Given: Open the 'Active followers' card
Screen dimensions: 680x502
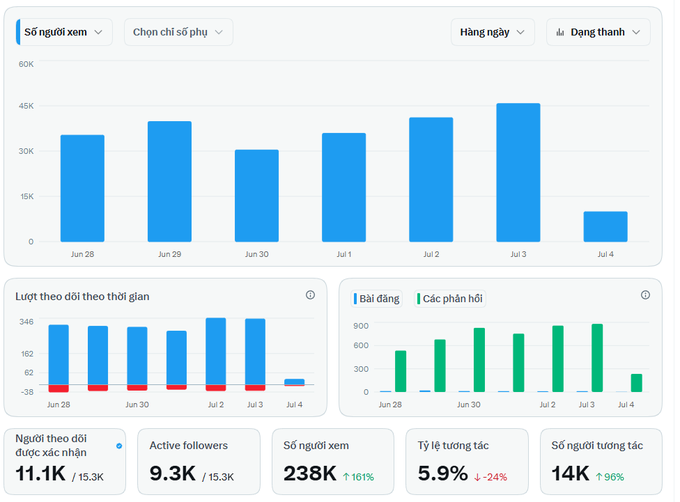Looking at the screenshot, I should click(199, 461).
